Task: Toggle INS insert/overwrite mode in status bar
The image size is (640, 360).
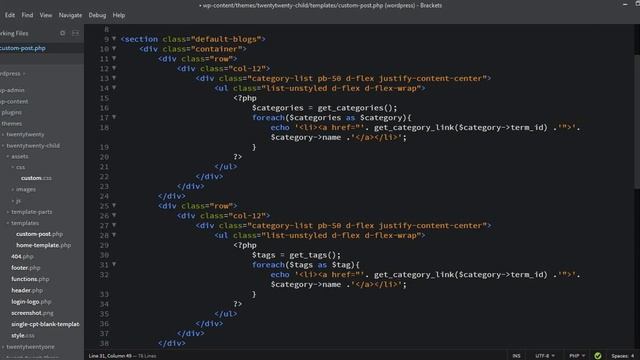Action: 516,356
